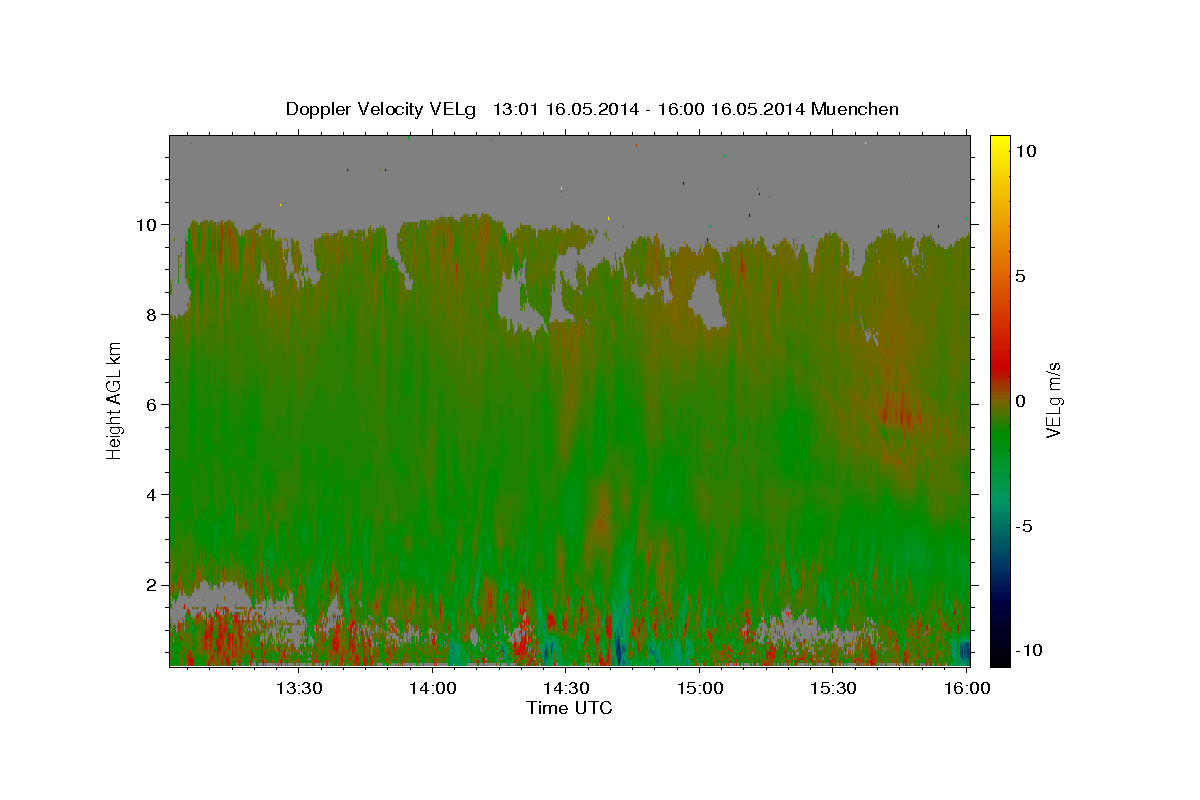Click the colorbar value 5 label

click(1020, 276)
